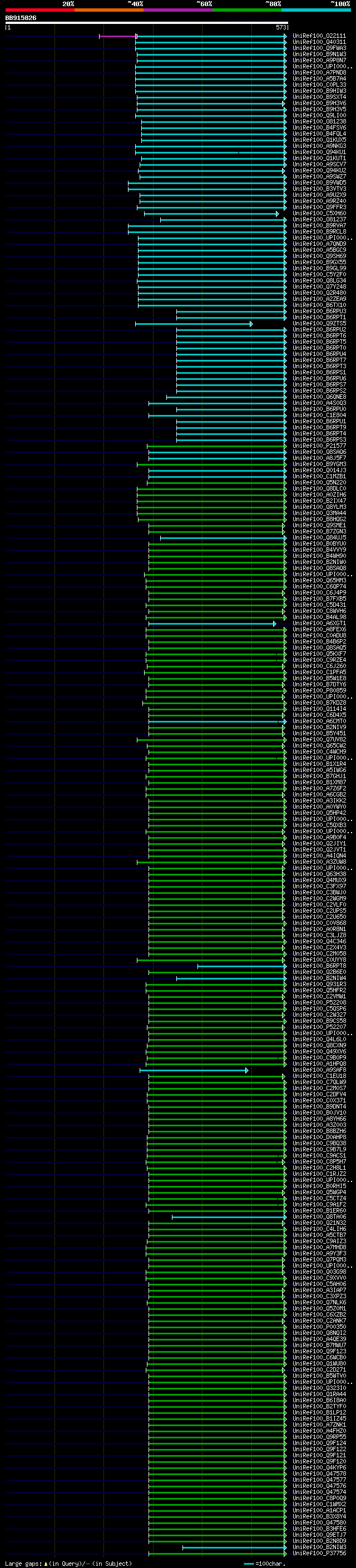
Task: Open the hit UniRef100_Q9FWA3
Action: pos(319,48)
